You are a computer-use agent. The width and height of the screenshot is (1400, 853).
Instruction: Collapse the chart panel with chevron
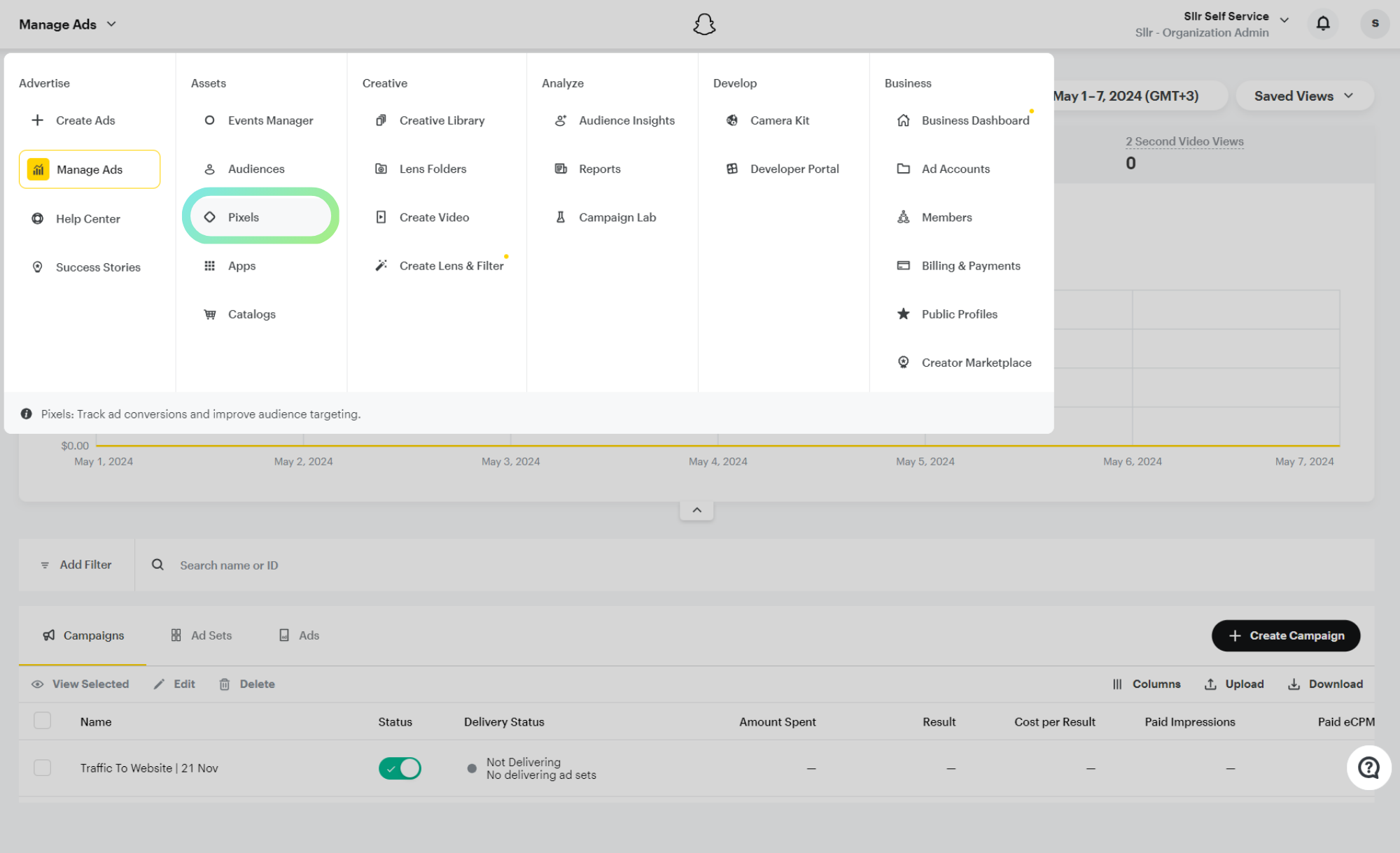tap(696, 510)
